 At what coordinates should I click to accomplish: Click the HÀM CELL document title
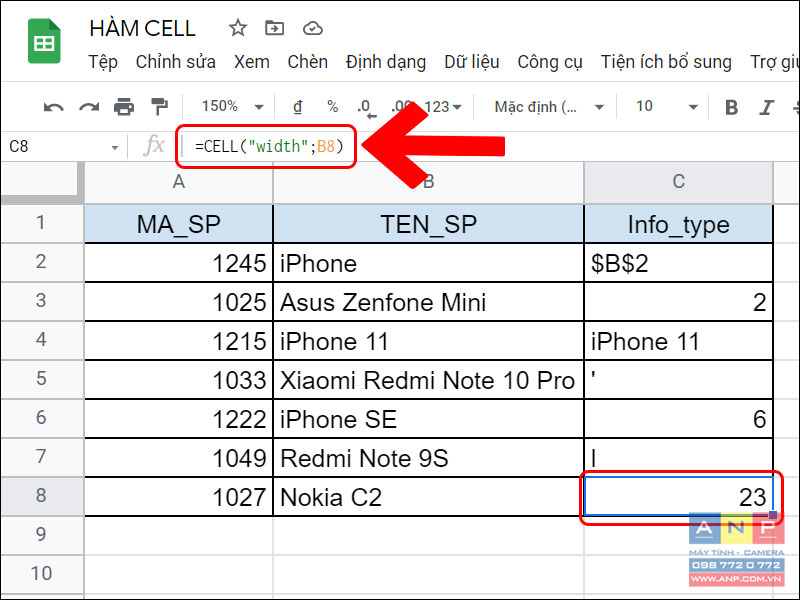[x=142, y=29]
